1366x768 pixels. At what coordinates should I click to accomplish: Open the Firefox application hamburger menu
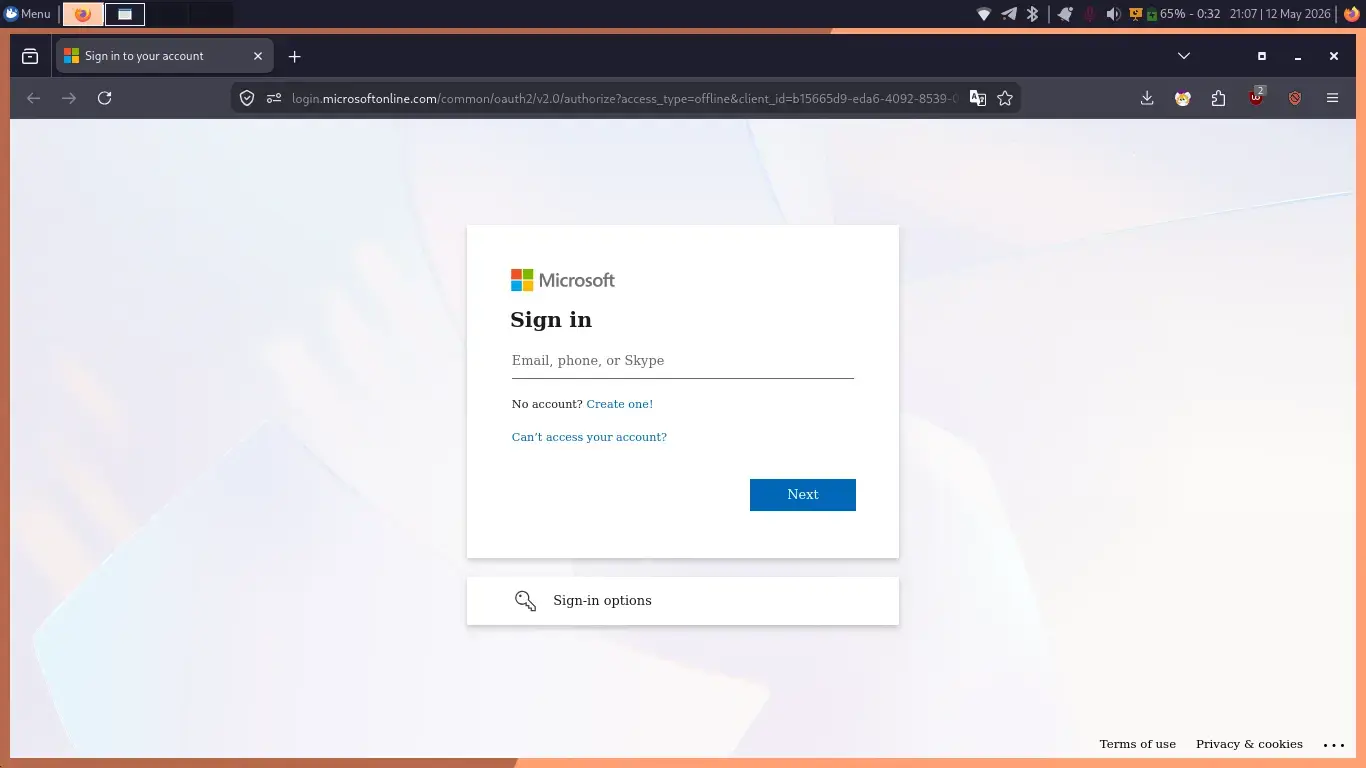pyautogui.click(x=1332, y=98)
